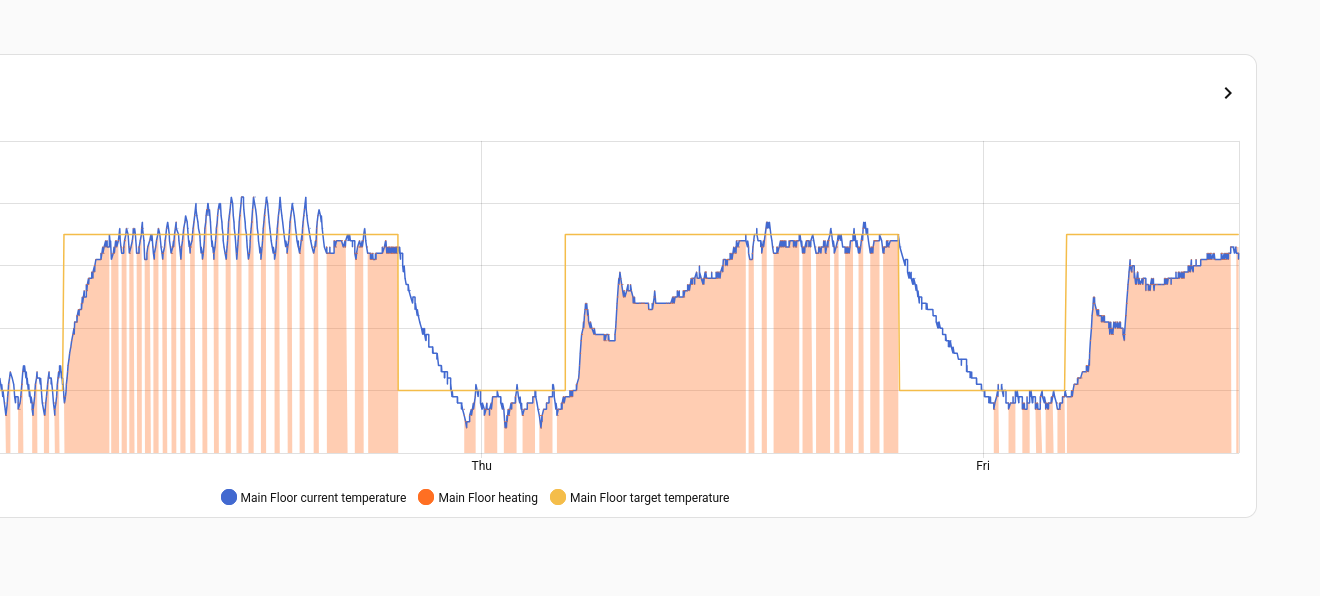This screenshot has width=1320, height=596.
Task: Click the yellow target temperature legend dot
Action: (x=558, y=498)
